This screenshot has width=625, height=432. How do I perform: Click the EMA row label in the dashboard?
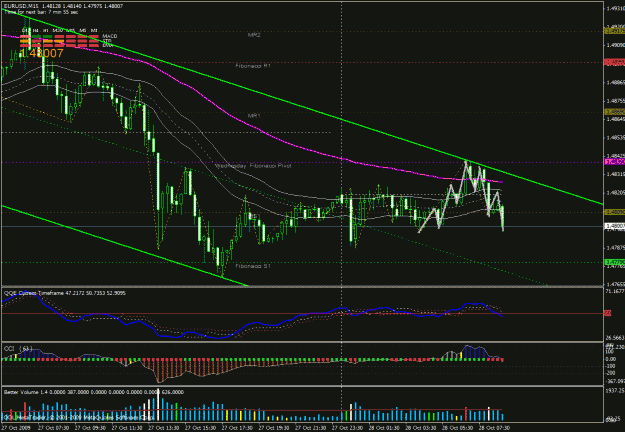(107, 45)
